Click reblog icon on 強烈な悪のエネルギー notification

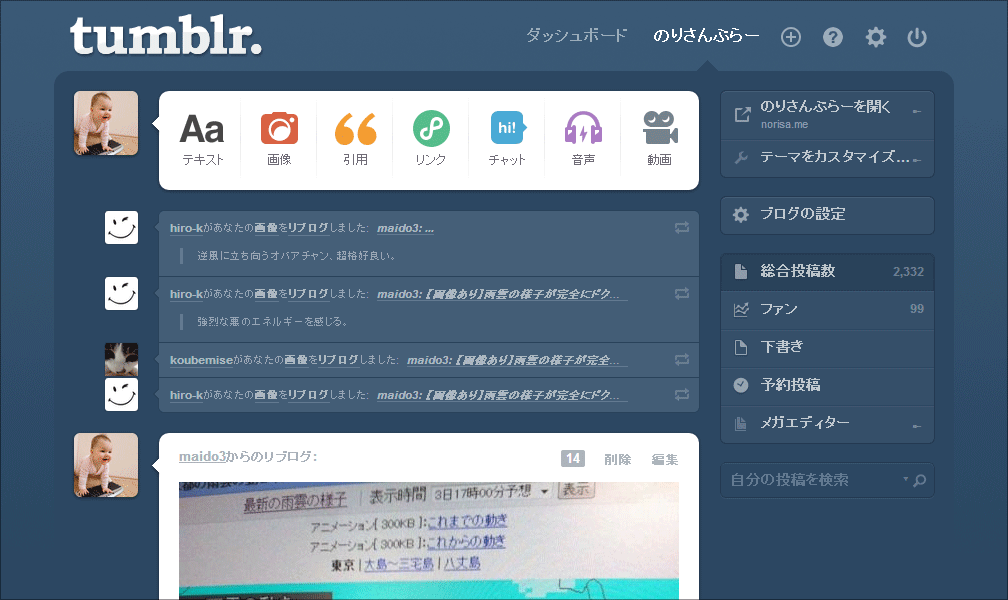pyautogui.click(x=682, y=293)
